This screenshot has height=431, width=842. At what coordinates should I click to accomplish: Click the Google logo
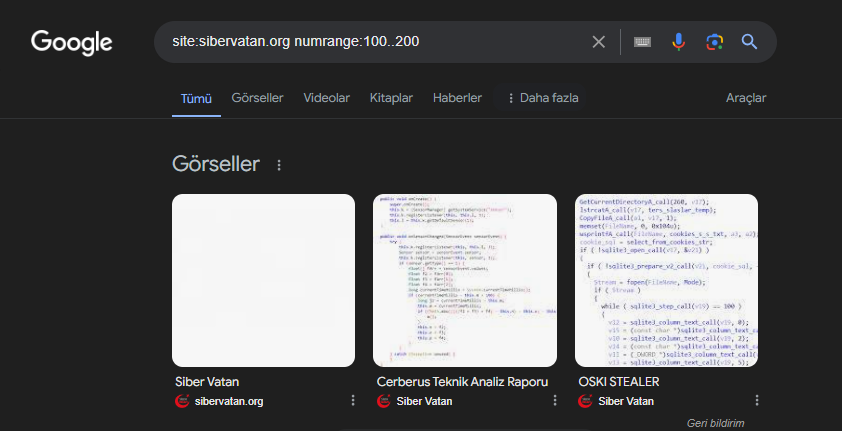point(71,42)
